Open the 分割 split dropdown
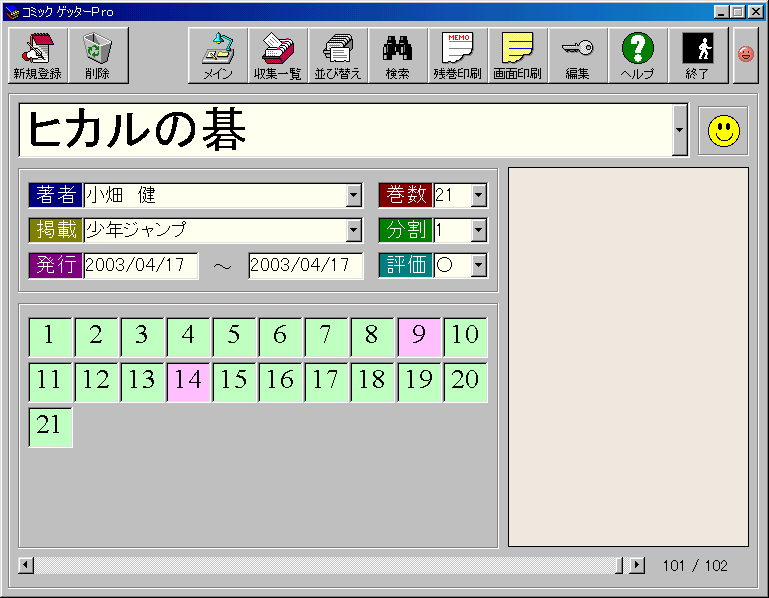 pyautogui.click(x=479, y=231)
